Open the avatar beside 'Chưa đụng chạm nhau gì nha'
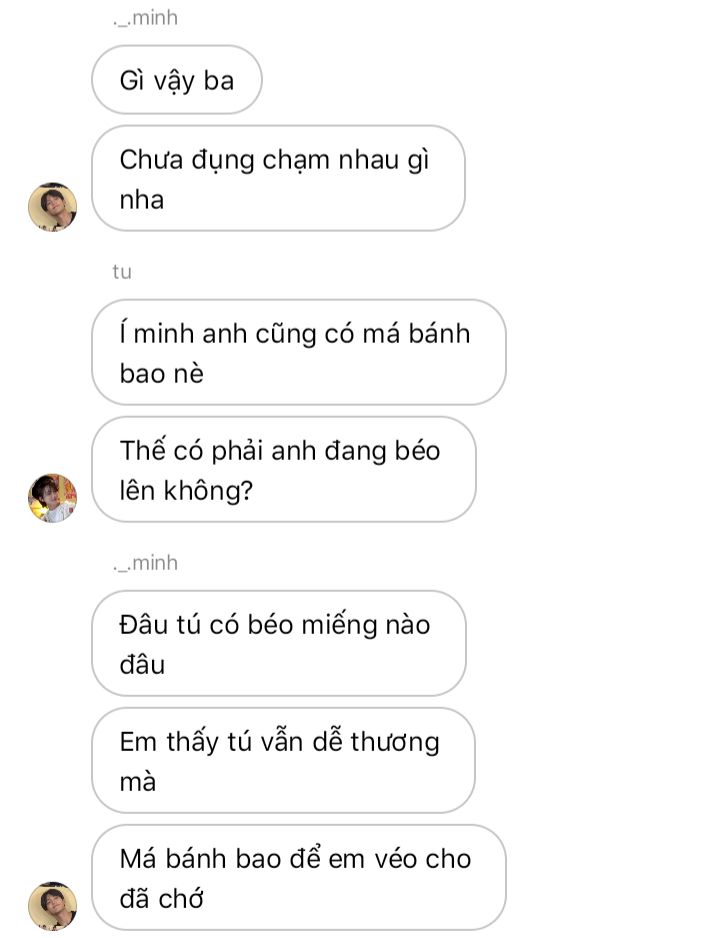 coord(53,206)
